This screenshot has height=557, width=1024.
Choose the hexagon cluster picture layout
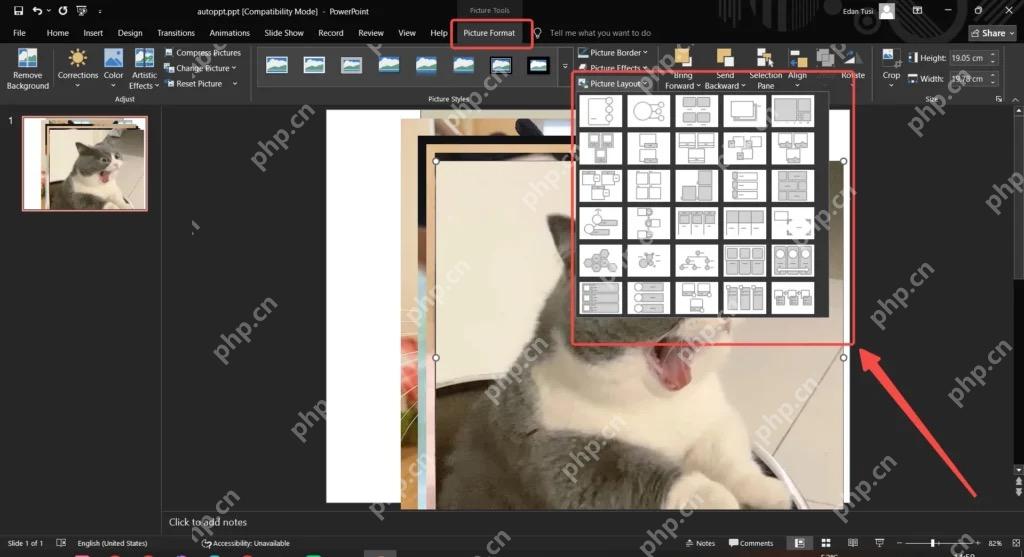pyautogui.click(x=600, y=261)
